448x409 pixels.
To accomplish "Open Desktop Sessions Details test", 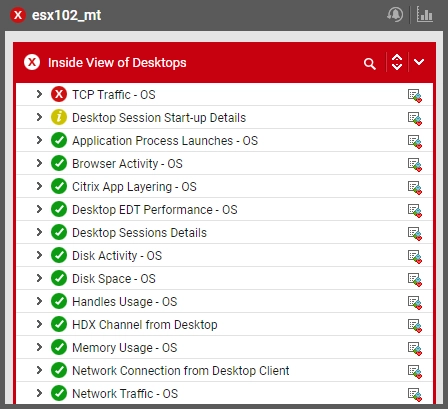I will tap(139, 233).
